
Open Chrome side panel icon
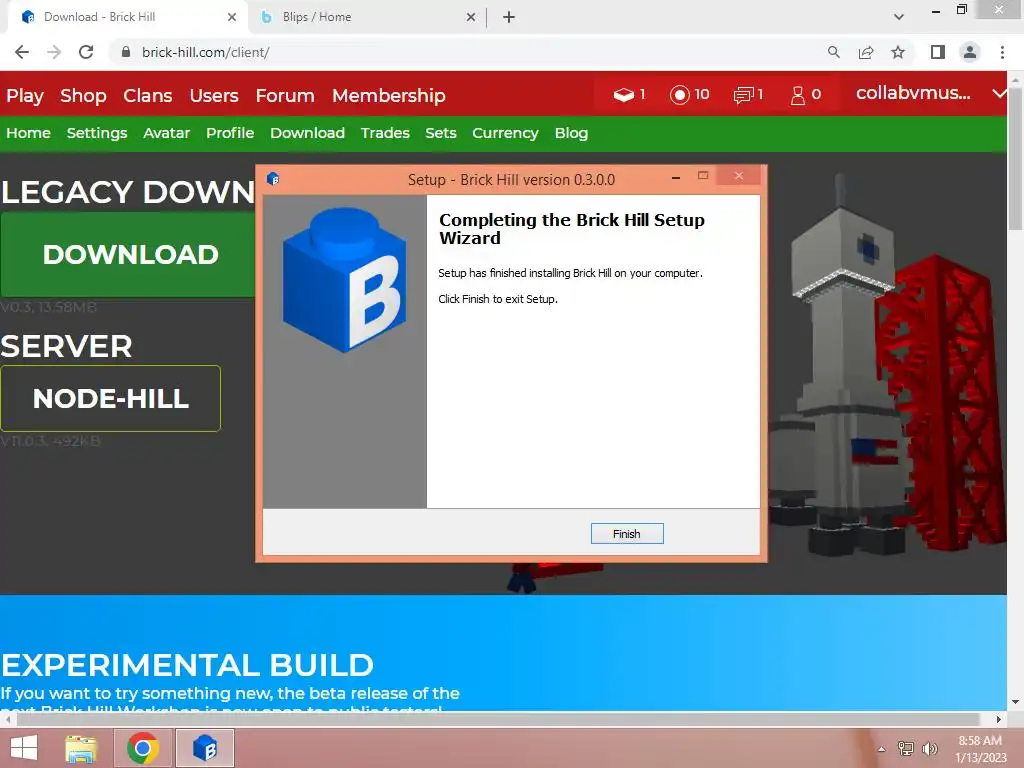pos(938,52)
